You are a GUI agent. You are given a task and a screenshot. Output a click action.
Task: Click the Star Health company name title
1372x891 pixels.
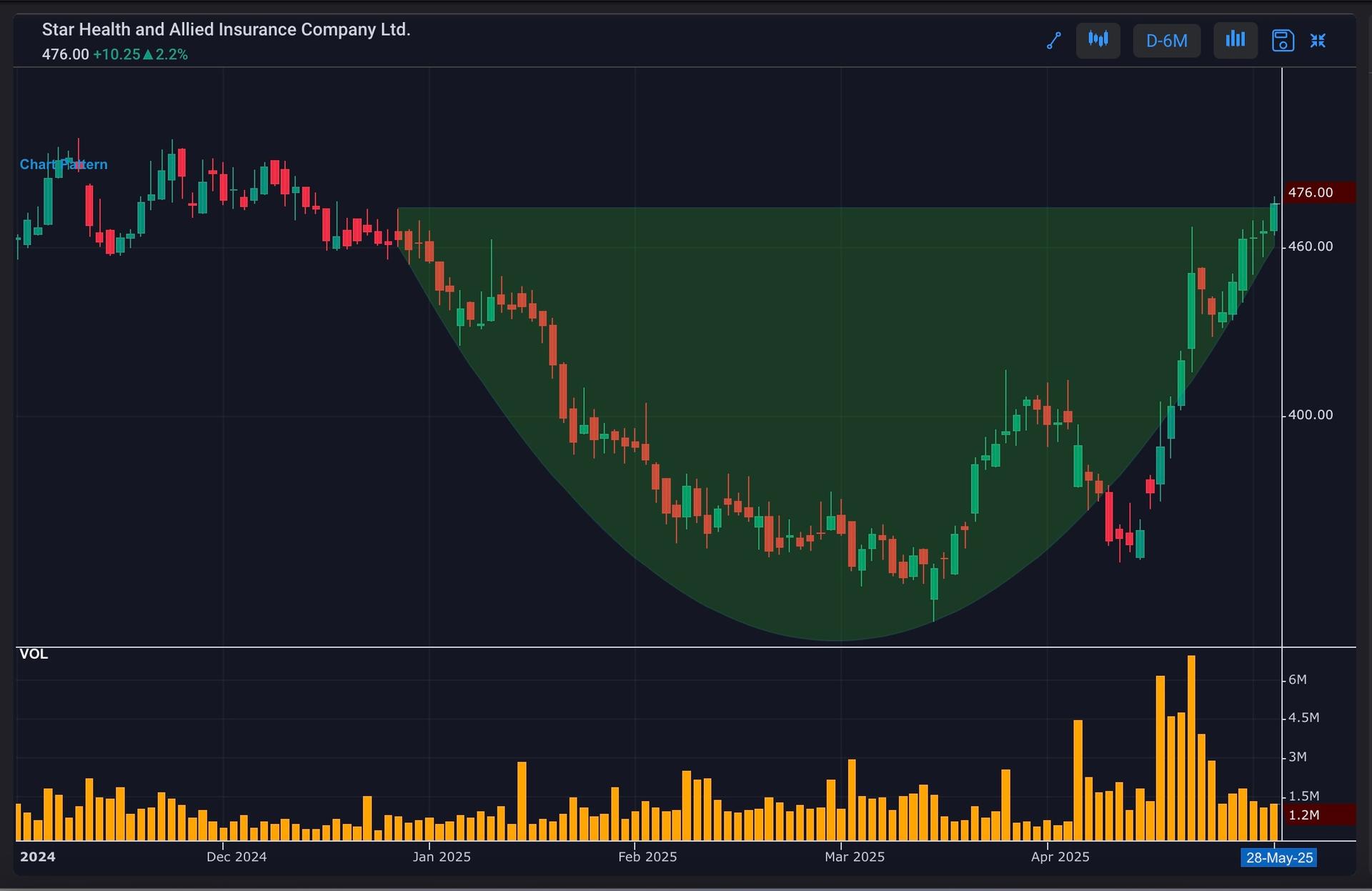[226, 29]
